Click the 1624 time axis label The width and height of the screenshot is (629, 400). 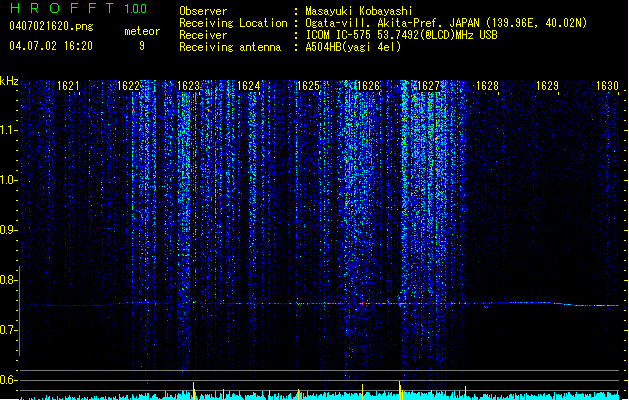point(248,86)
